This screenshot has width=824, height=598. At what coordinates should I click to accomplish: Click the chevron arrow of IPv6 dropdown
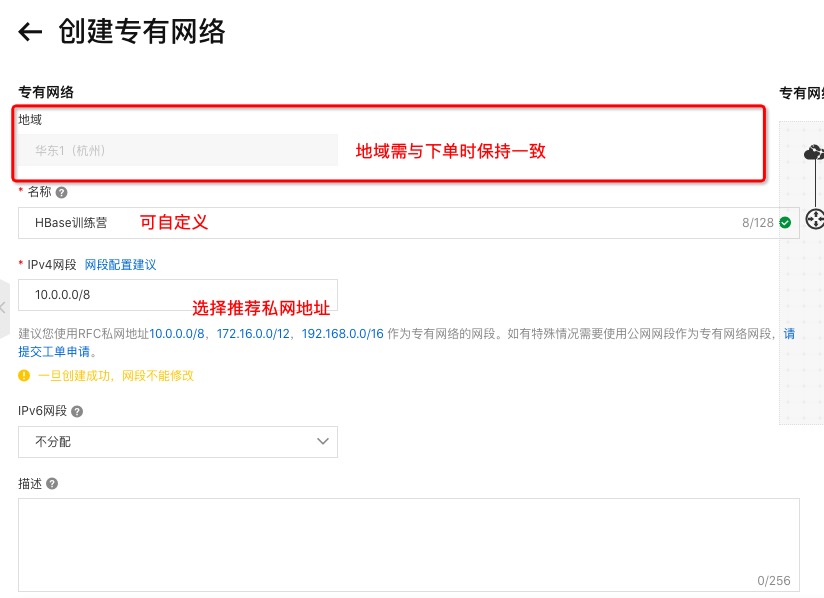[323, 441]
